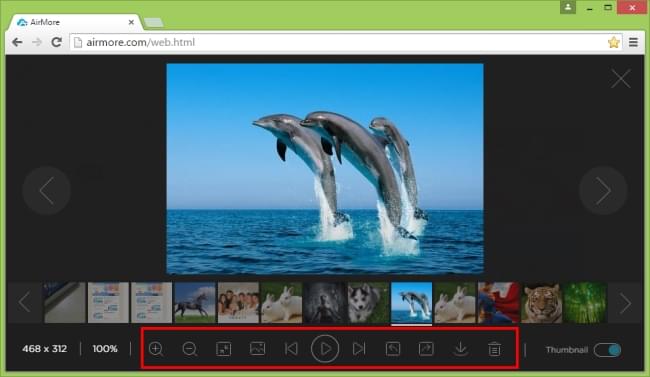
Task: Select the highlighted dolphins thumbnail
Action: pyautogui.click(x=412, y=303)
